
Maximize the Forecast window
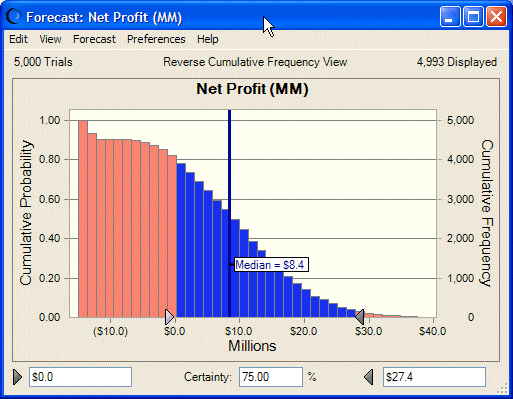[473, 17]
